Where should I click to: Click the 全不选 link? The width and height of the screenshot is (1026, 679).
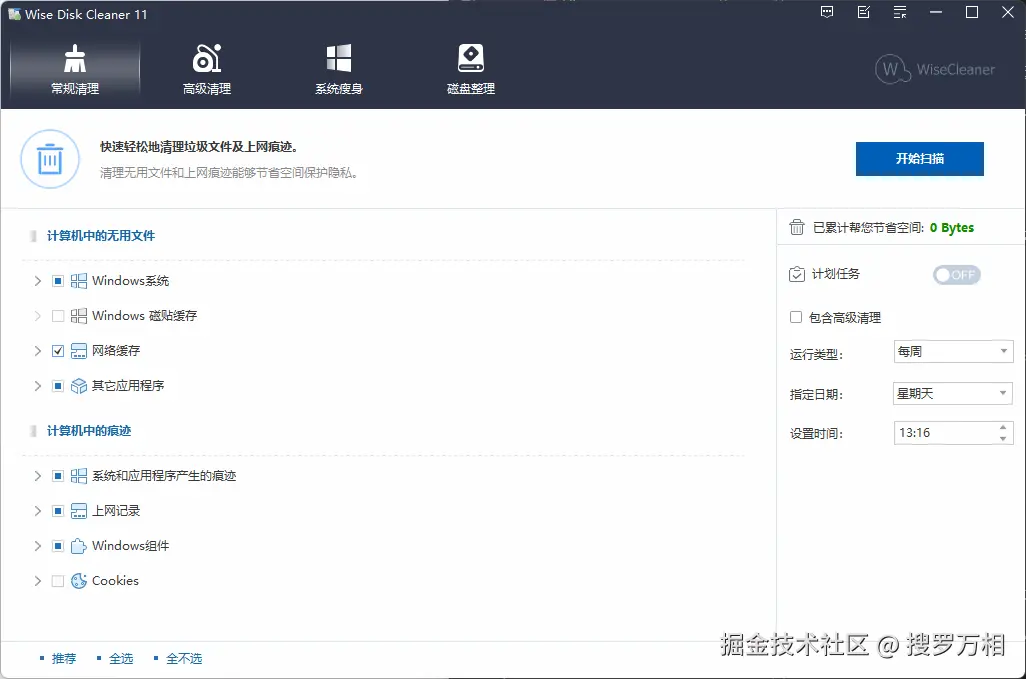coord(184,659)
